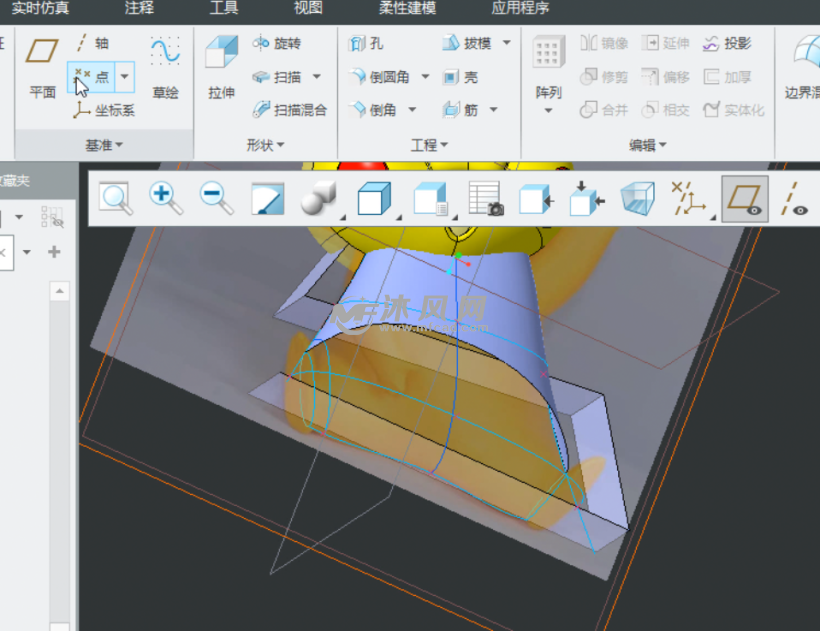Start the 草绘 sketch tool
The width and height of the screenshot is (820, 631).
coord(165,67)
